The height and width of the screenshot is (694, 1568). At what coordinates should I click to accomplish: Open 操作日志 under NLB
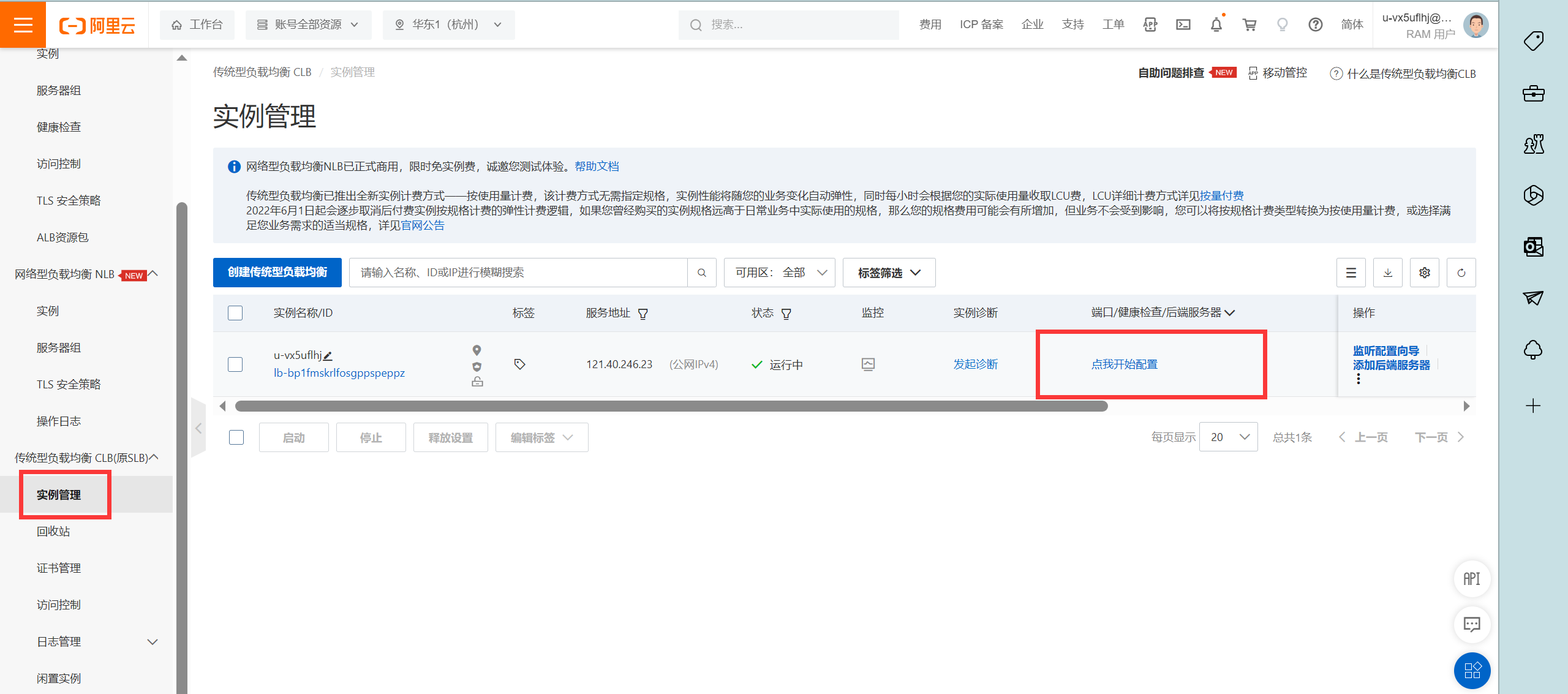point(59,421)
